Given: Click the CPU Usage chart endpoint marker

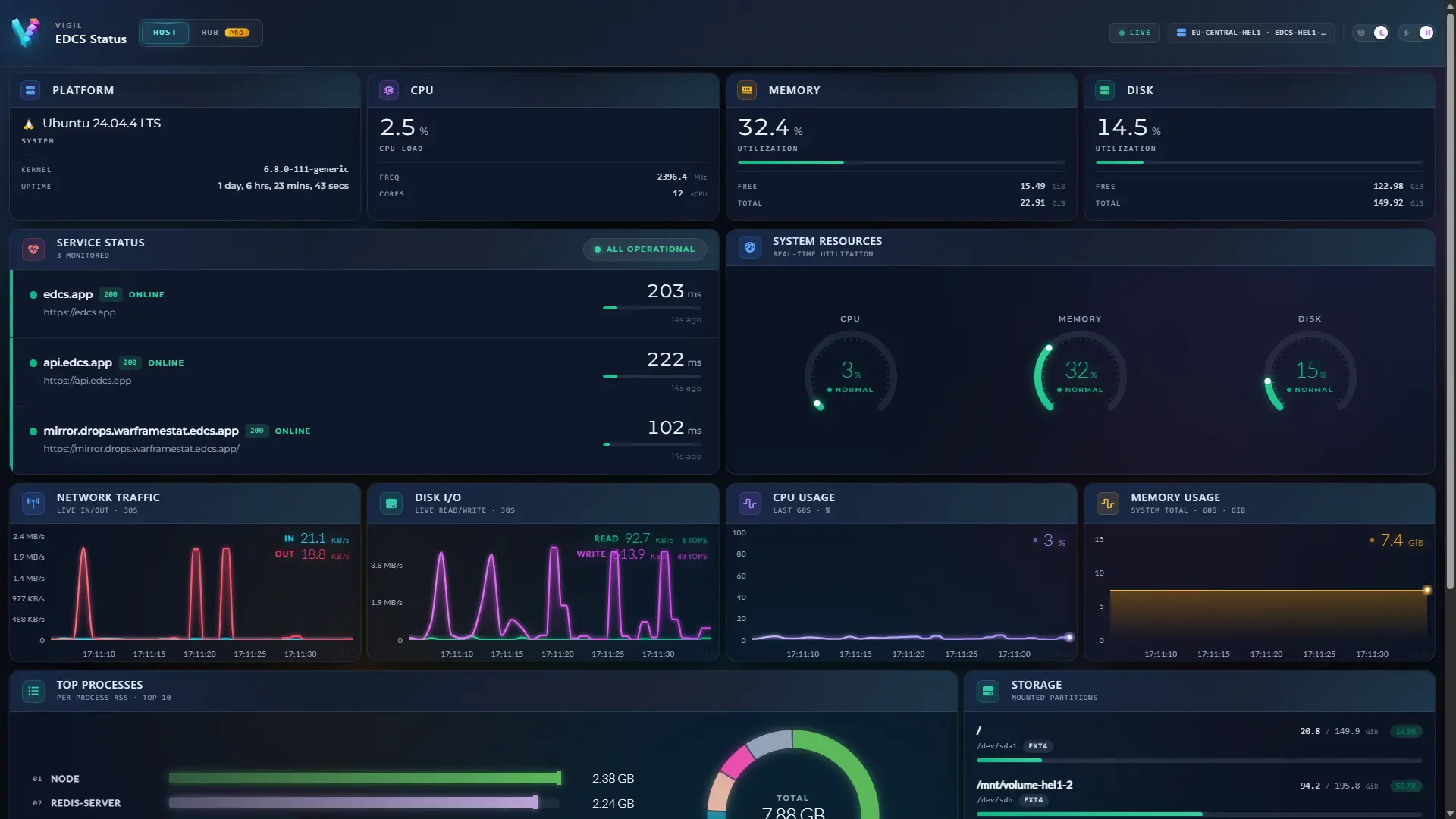Looking at the screenshot, I should pyautogui.click(x=1069, y=637).
